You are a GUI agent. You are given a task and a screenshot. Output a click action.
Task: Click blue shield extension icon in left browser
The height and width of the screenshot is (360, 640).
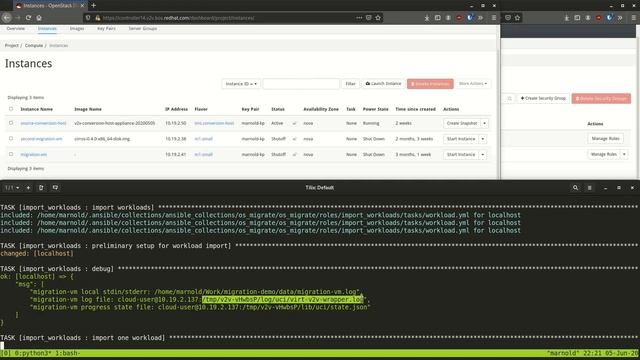pos(470,18)
